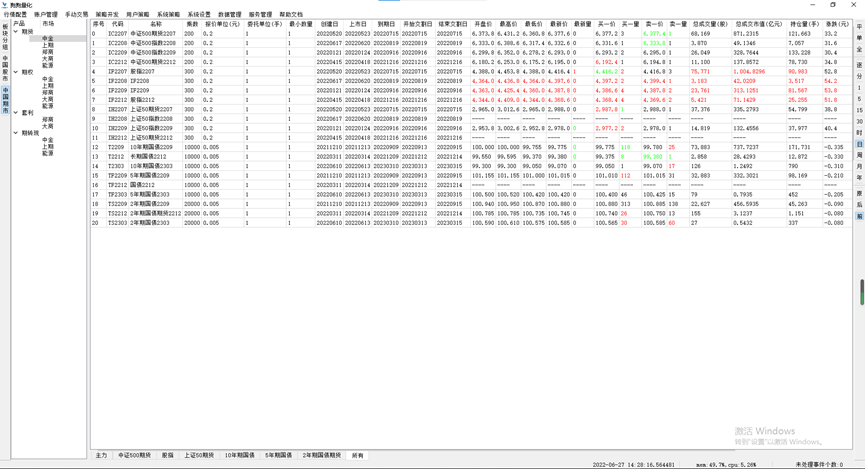Open the 板块分组 vertical side tab
The width and height of the screenshot is (865, 469).
5,36
